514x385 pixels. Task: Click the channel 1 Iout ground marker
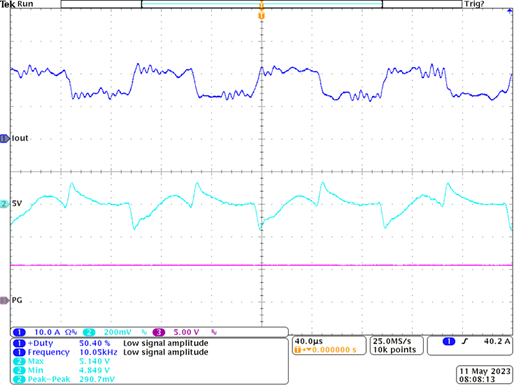pyautogui.click(x=5, y=138)
